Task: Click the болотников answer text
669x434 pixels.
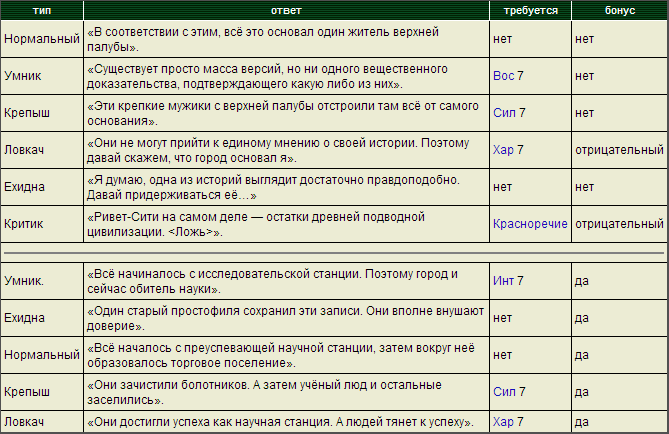Action: (264, 392)
